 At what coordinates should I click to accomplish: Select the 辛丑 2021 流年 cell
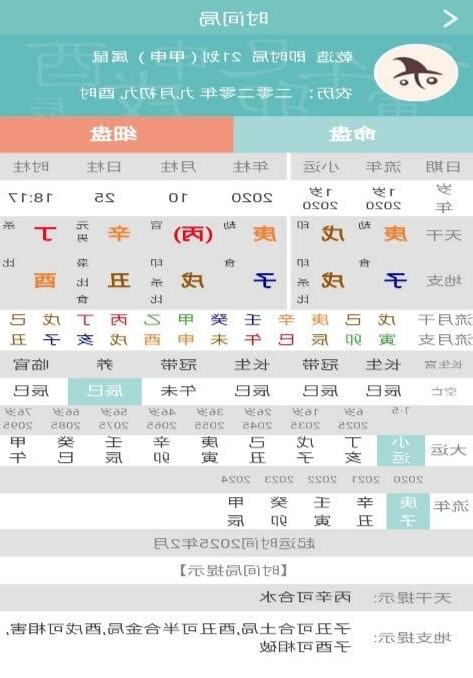click(365, 511)
